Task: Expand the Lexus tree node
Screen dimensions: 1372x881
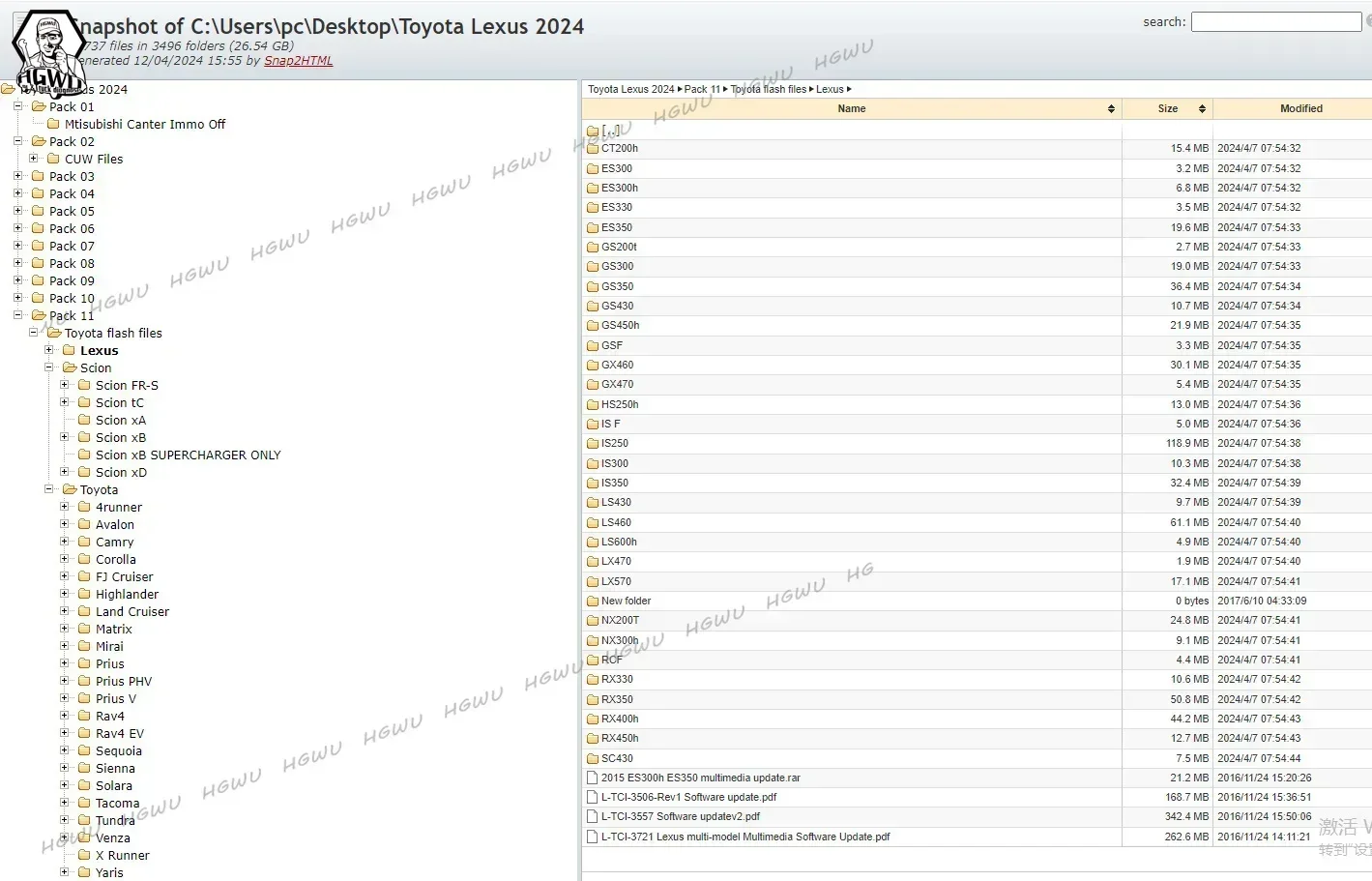Action: 48,350
